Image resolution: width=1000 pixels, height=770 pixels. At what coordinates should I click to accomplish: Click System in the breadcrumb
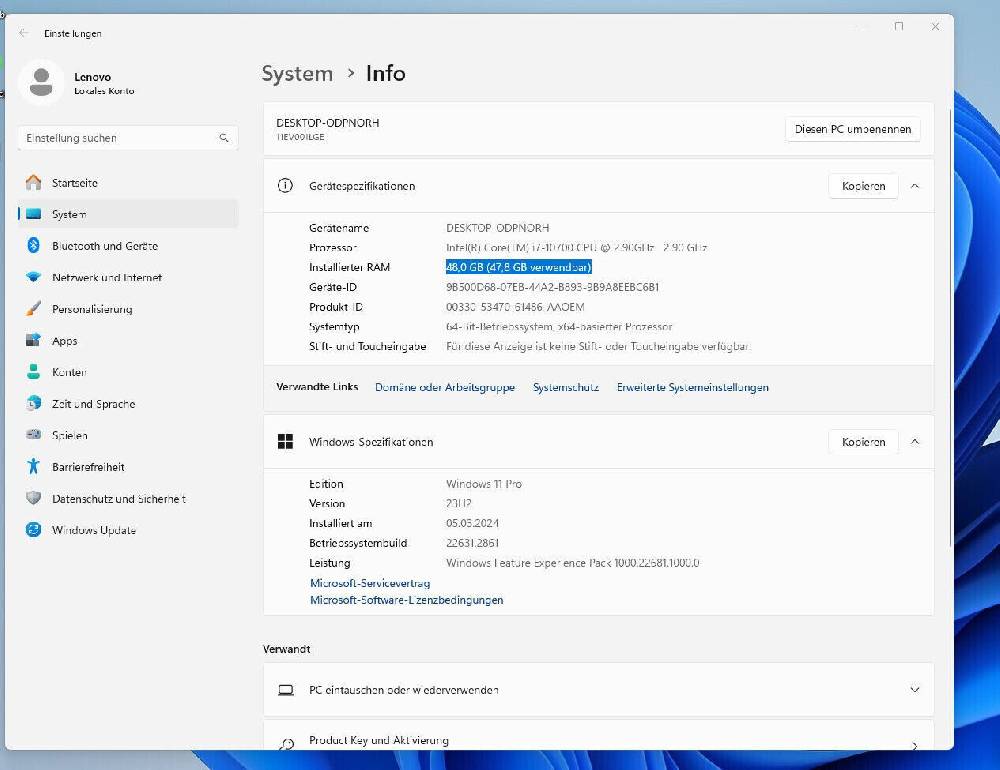pos(297,73)
